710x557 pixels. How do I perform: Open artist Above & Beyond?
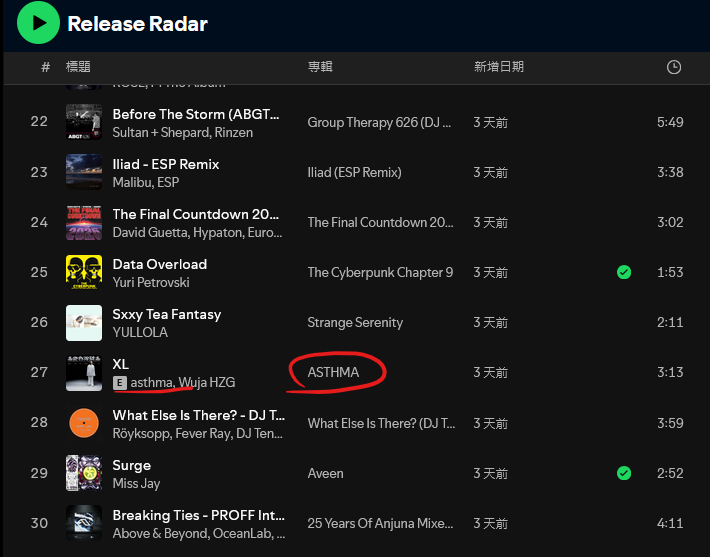point(160,533)
